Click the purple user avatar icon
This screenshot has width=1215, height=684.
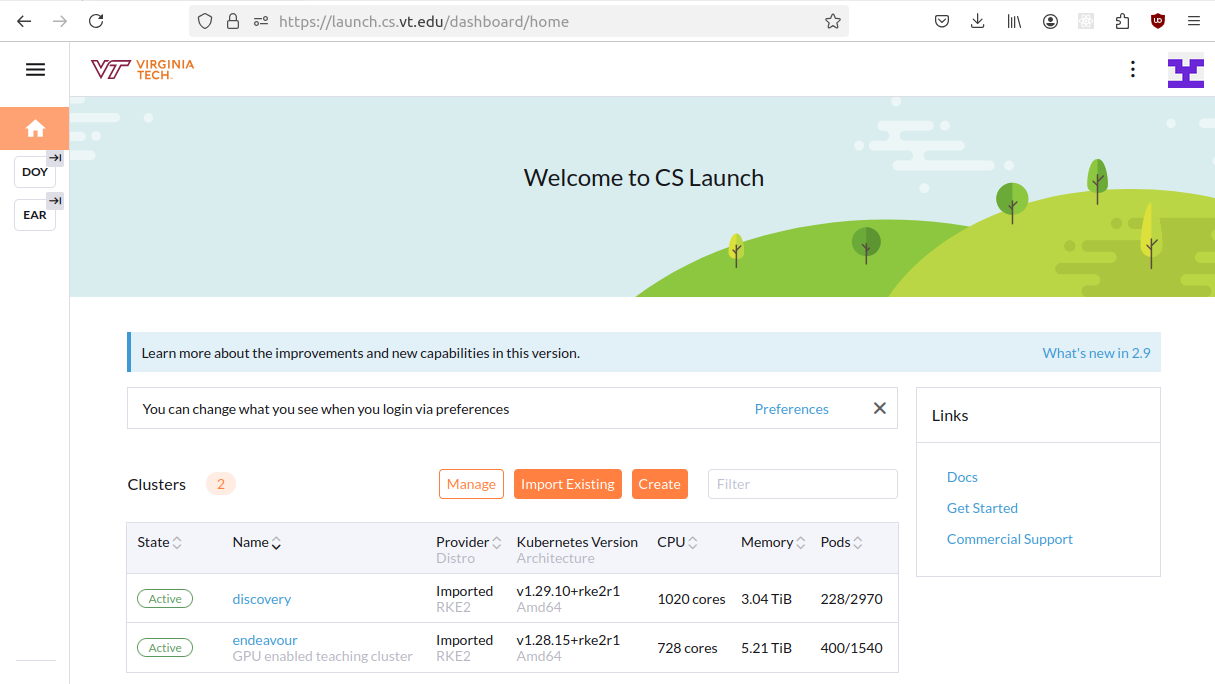[x=1185, y=71]
